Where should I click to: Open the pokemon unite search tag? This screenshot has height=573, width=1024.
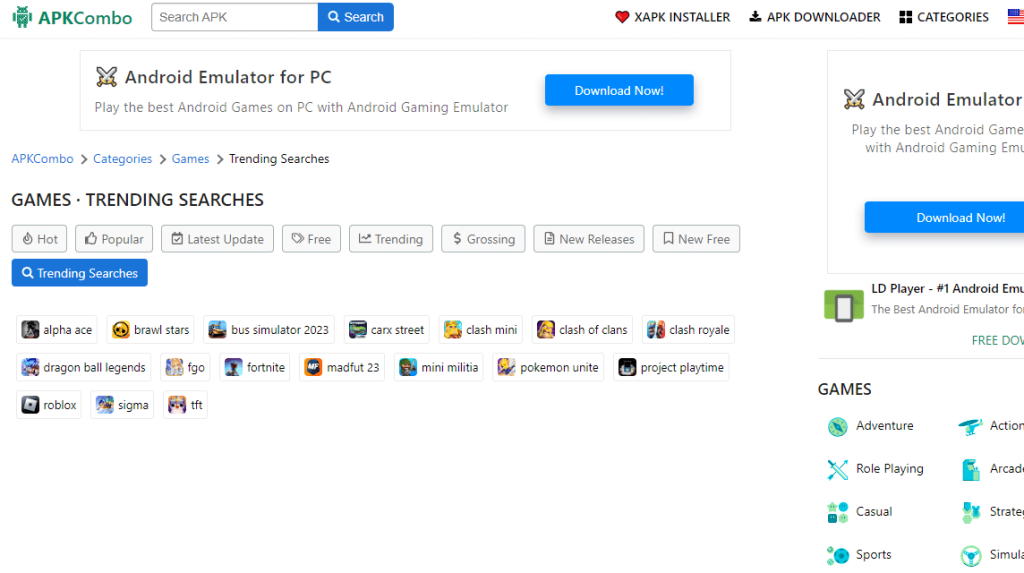coord(548,367)
